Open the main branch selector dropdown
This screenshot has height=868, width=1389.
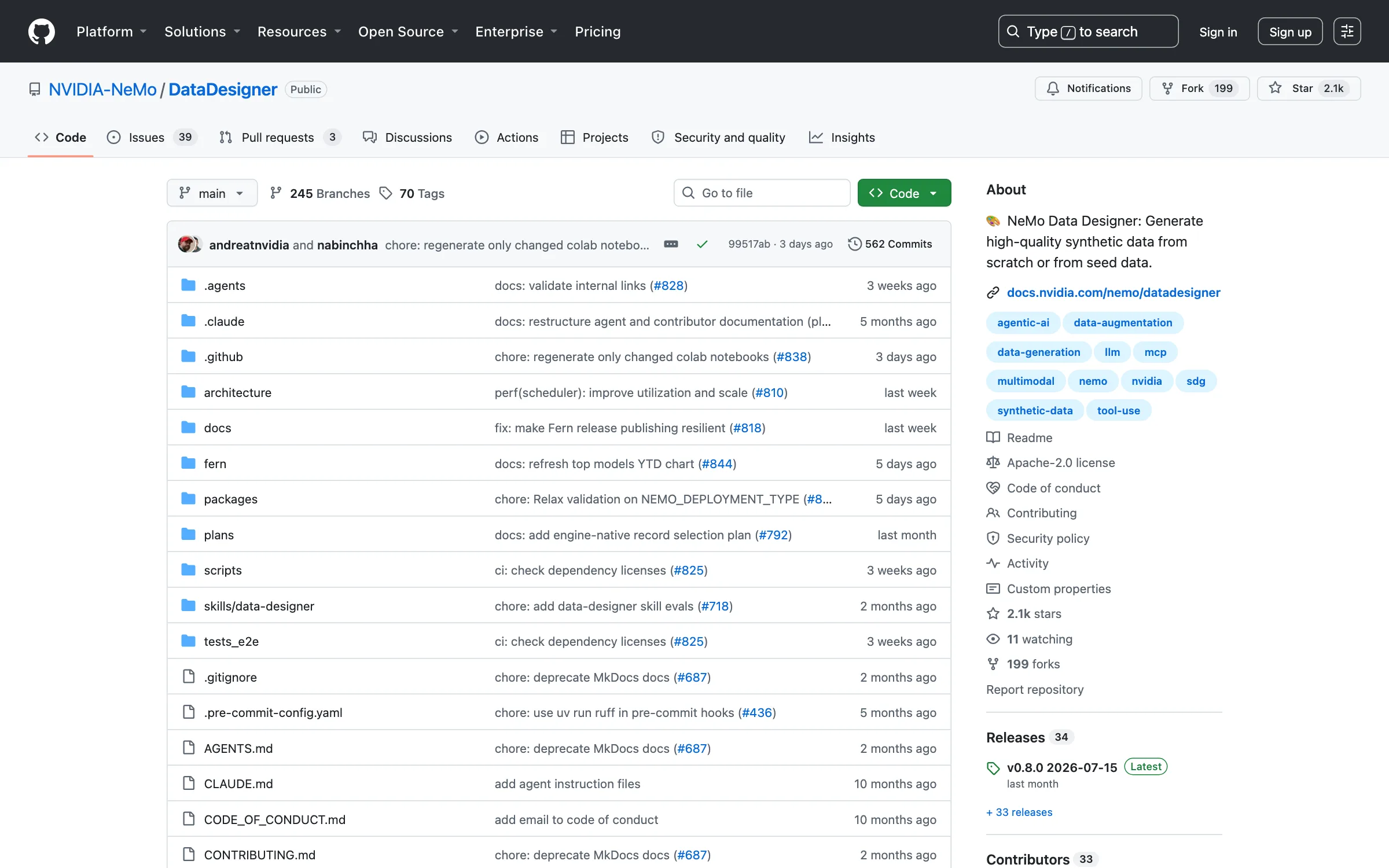click(212, 193)
